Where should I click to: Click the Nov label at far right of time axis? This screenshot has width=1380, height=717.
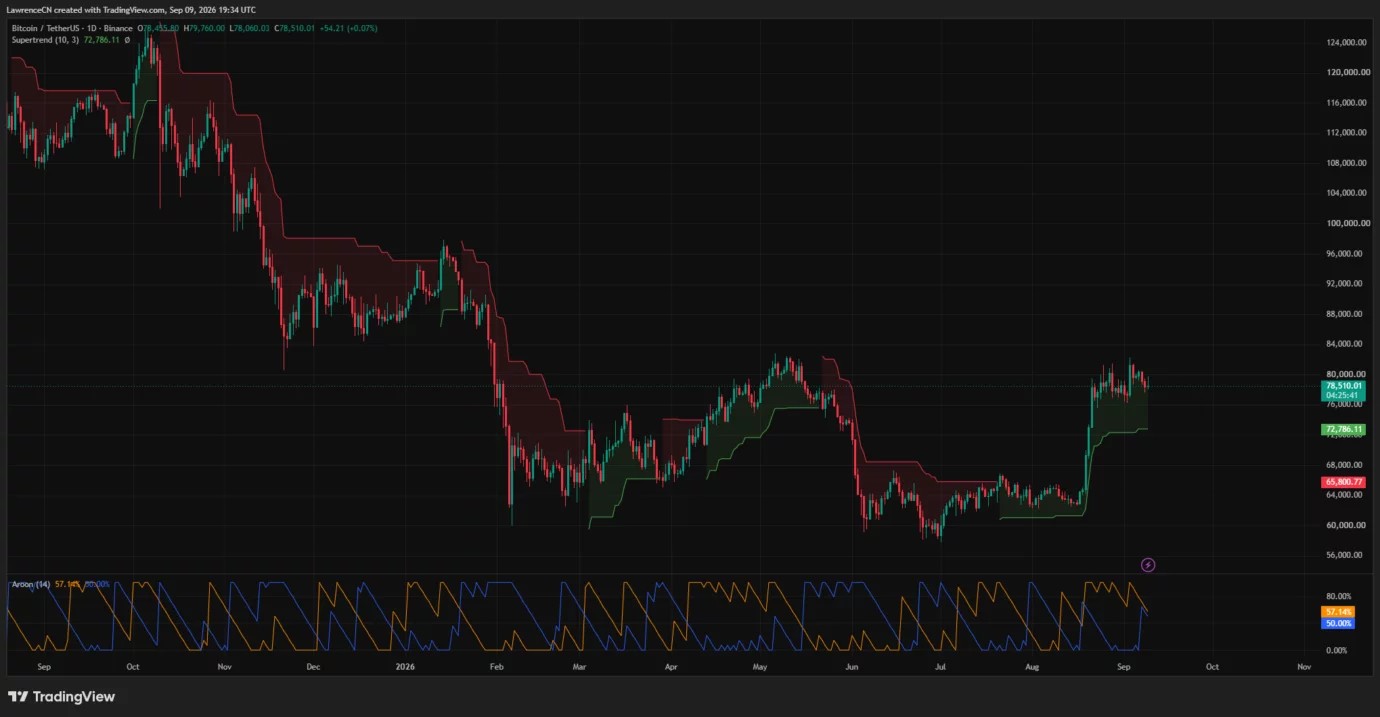1304,665
